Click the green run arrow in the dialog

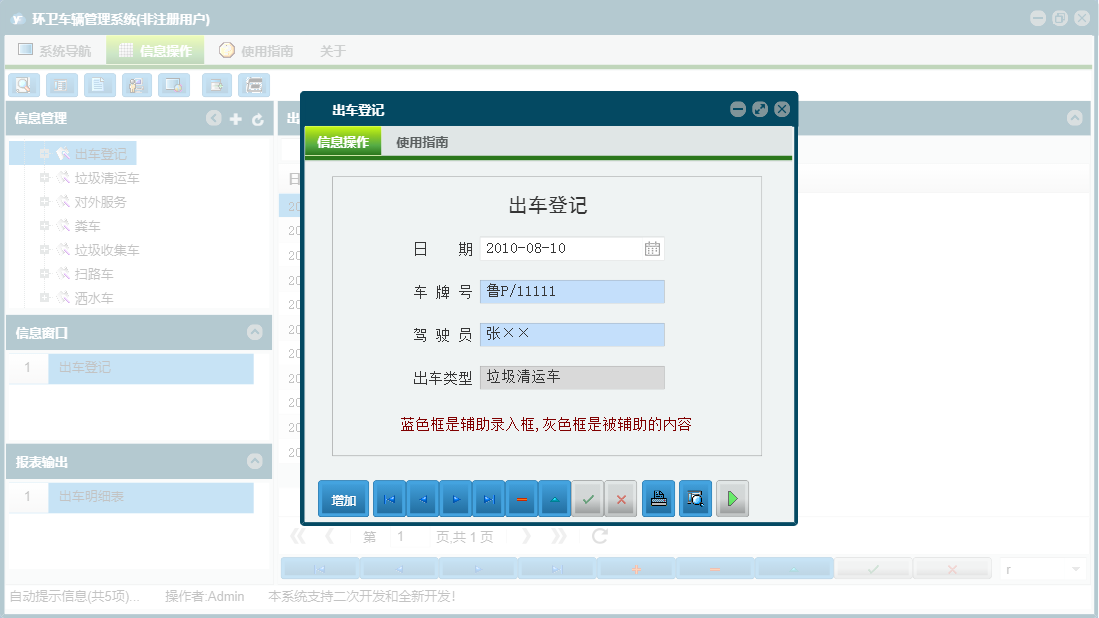pyautogui.click(x=732, y=498)
